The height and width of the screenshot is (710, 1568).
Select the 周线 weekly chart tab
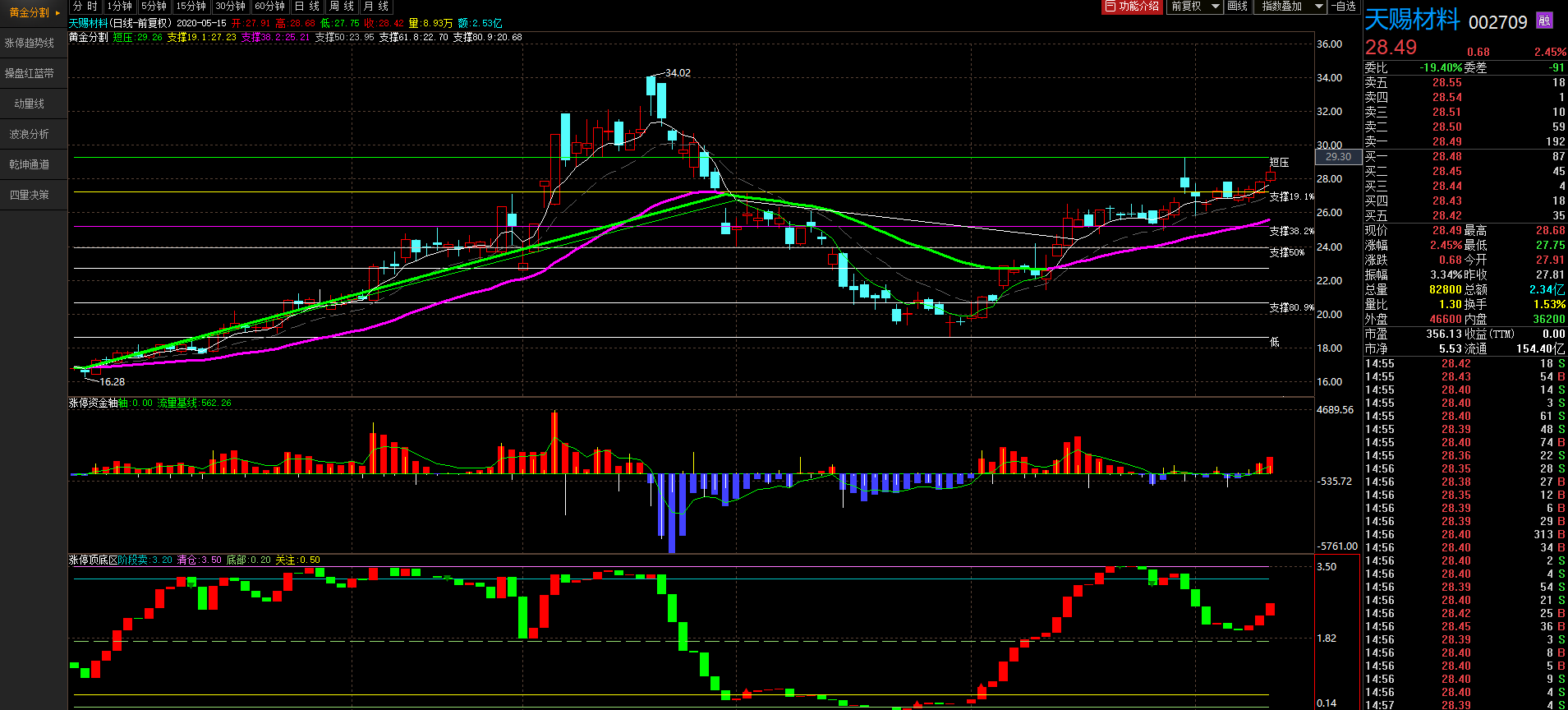point(342,7)
